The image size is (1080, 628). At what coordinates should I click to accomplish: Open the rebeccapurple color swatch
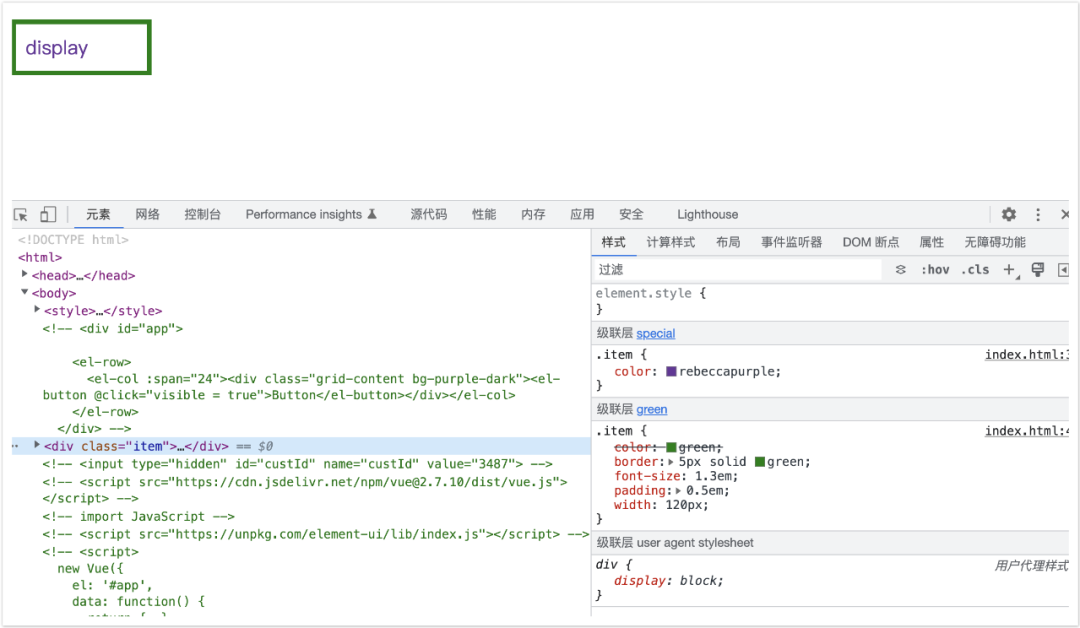point(672,372)
